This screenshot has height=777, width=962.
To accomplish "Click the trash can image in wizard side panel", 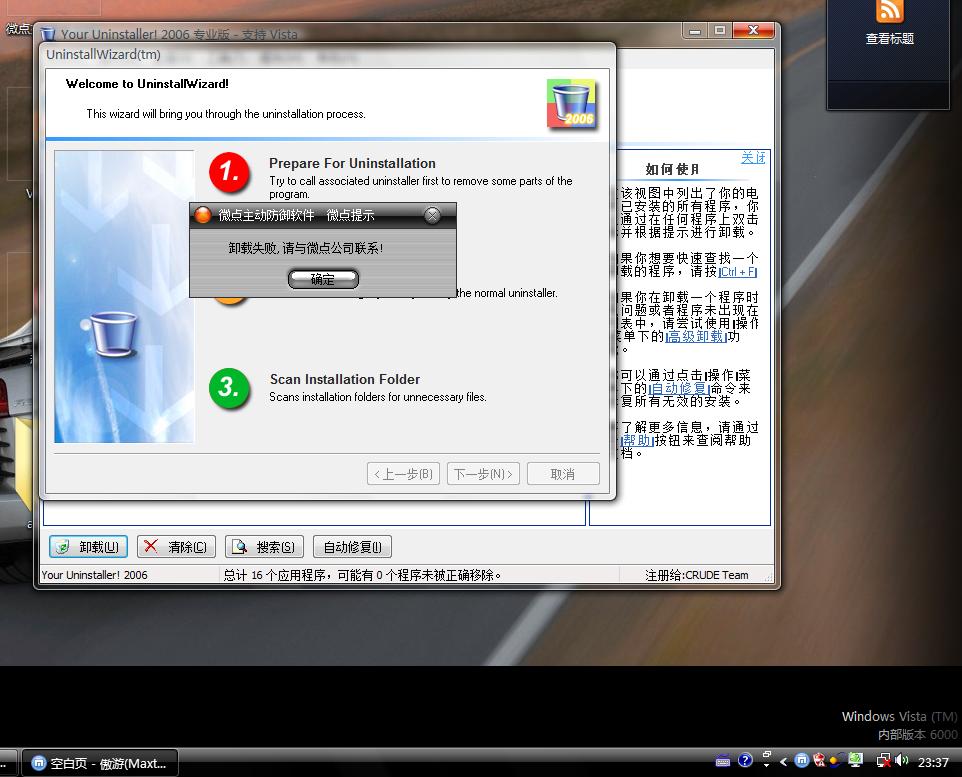I will pyautogui.click(x=113, y=333).
